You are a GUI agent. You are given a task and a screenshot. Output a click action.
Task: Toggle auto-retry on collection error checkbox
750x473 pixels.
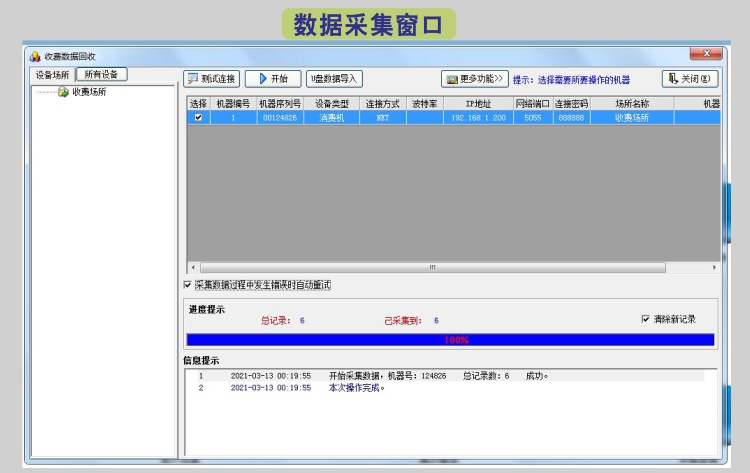tap(188, 285)
